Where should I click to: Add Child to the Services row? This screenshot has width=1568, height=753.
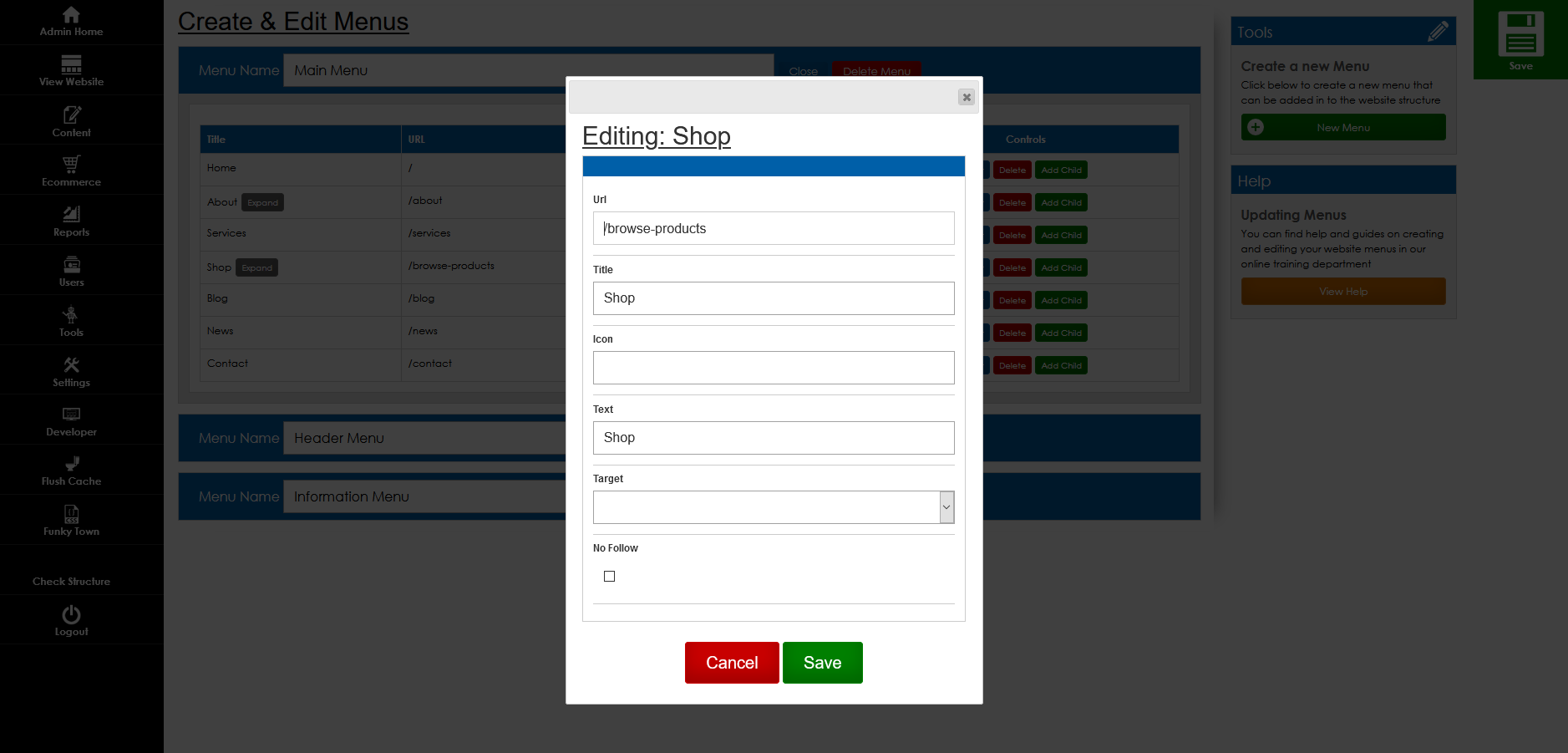(x=1061, y=235)
